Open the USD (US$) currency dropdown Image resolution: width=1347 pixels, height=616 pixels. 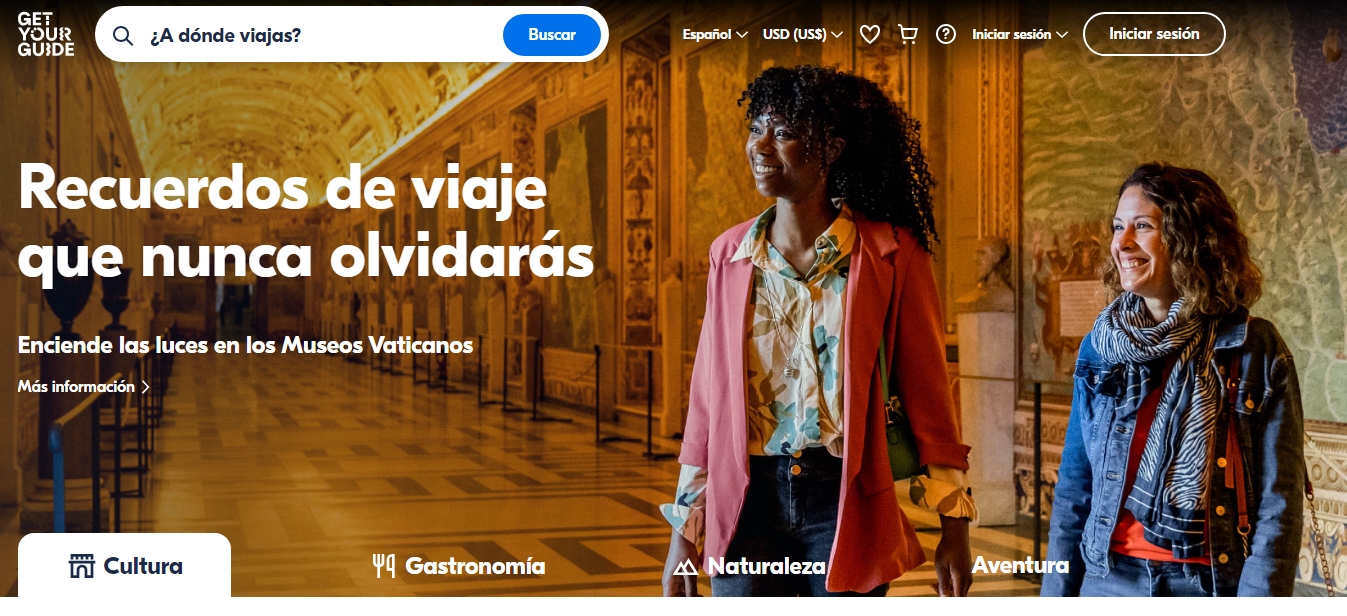[x=803, y=34]
